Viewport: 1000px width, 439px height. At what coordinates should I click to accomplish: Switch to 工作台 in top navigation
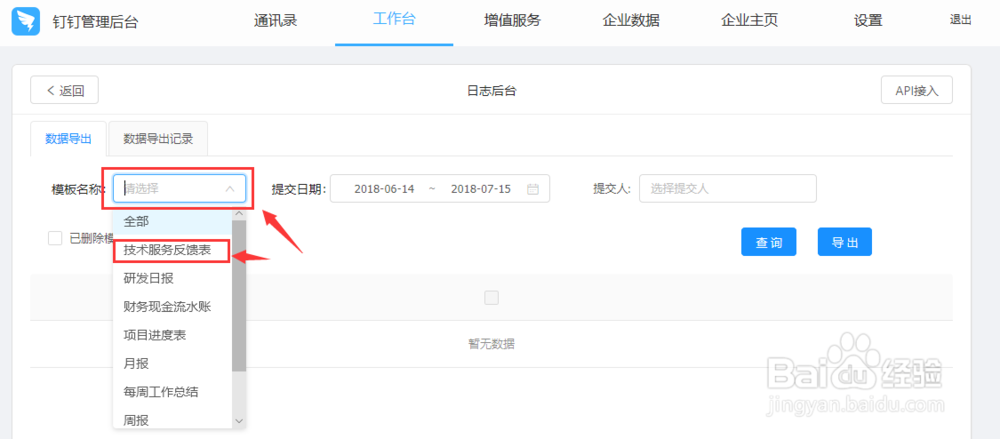click(x=393, y=19)
